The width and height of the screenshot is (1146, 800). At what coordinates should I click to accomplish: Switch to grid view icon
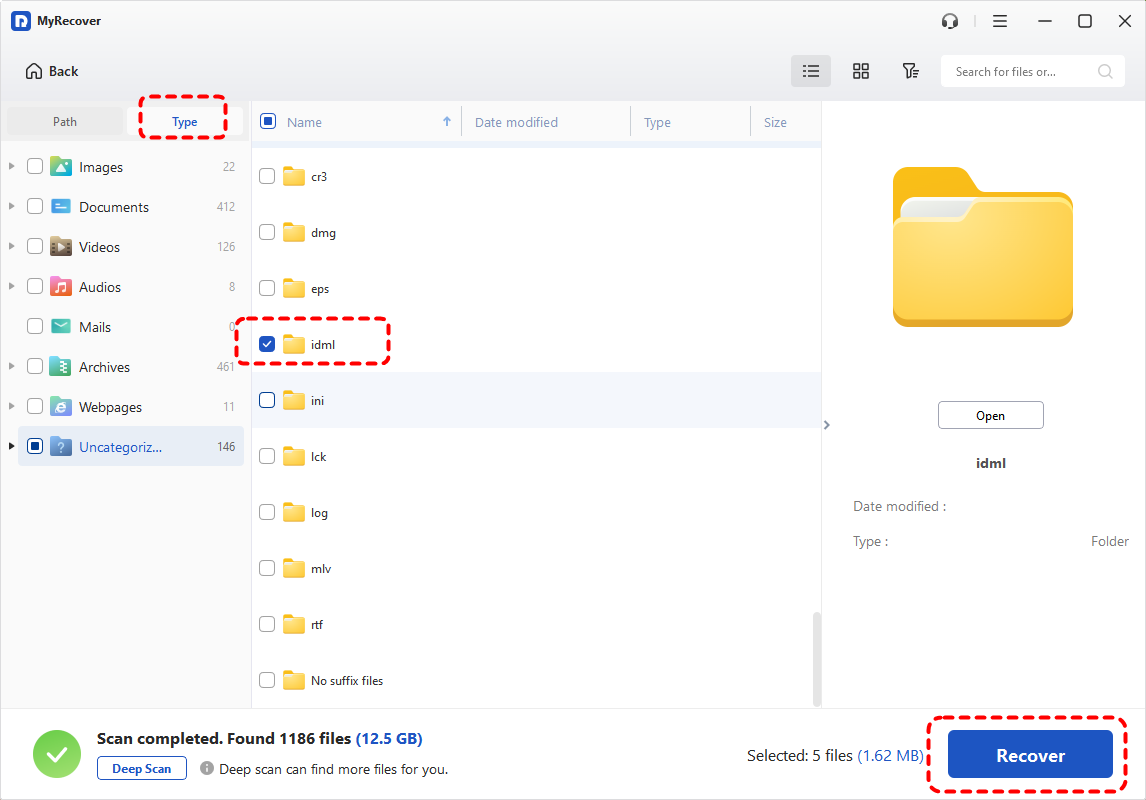tap(860, 71)
